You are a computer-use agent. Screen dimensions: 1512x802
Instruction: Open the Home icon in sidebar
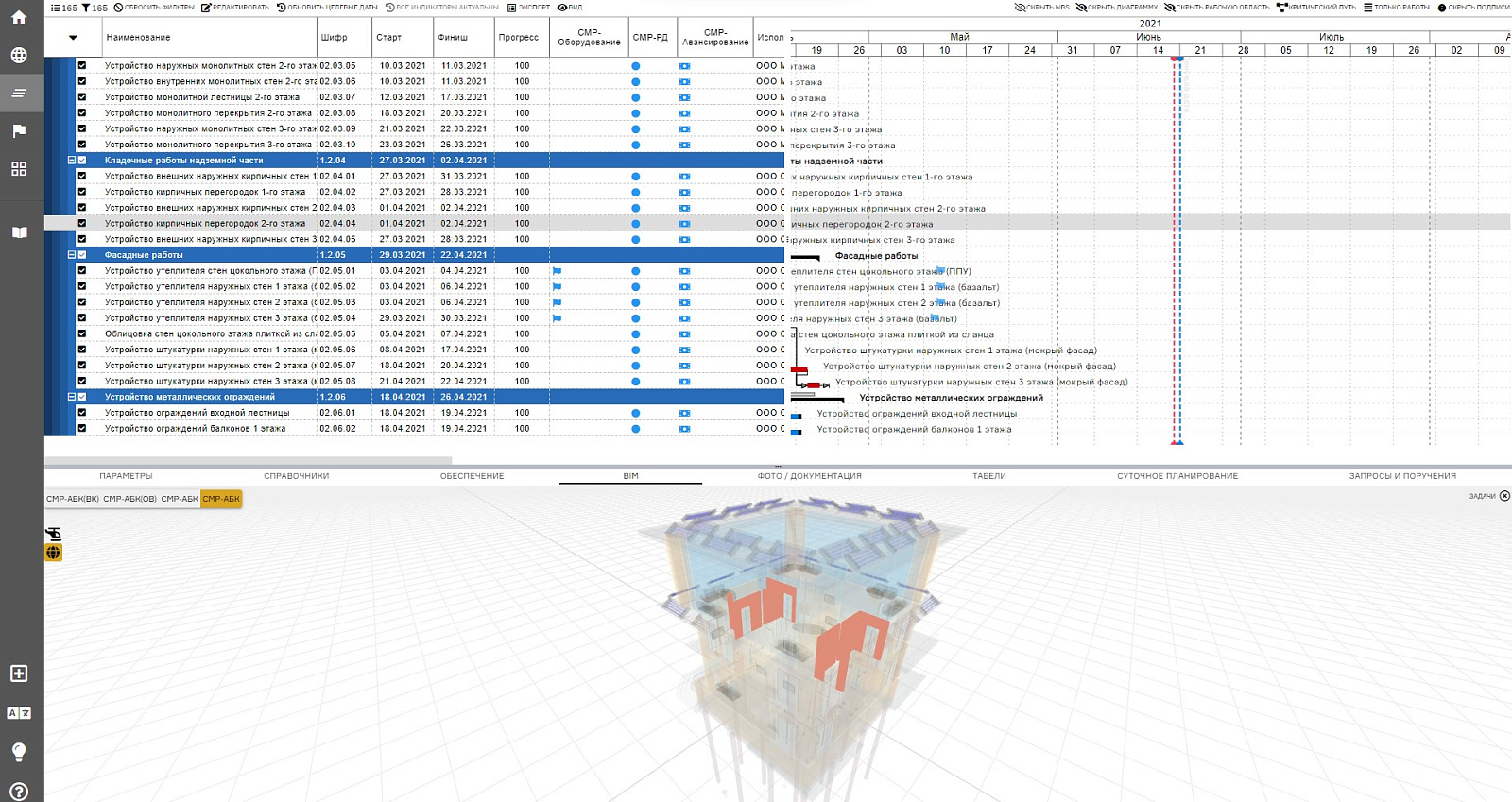point(19,17)
